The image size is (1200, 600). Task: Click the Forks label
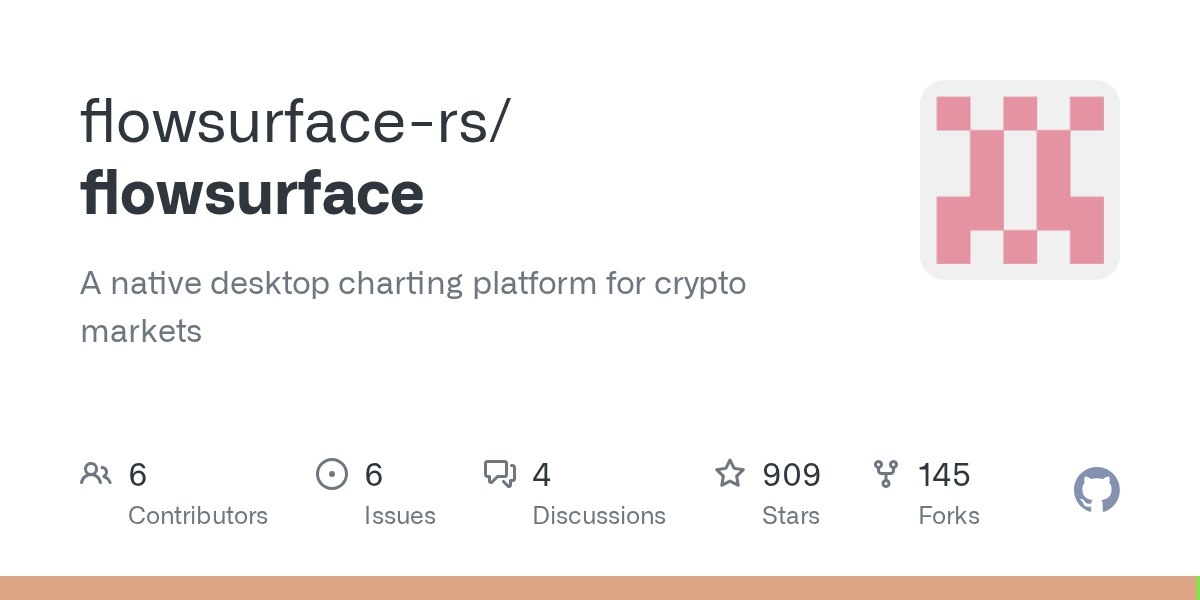(949, 516)
